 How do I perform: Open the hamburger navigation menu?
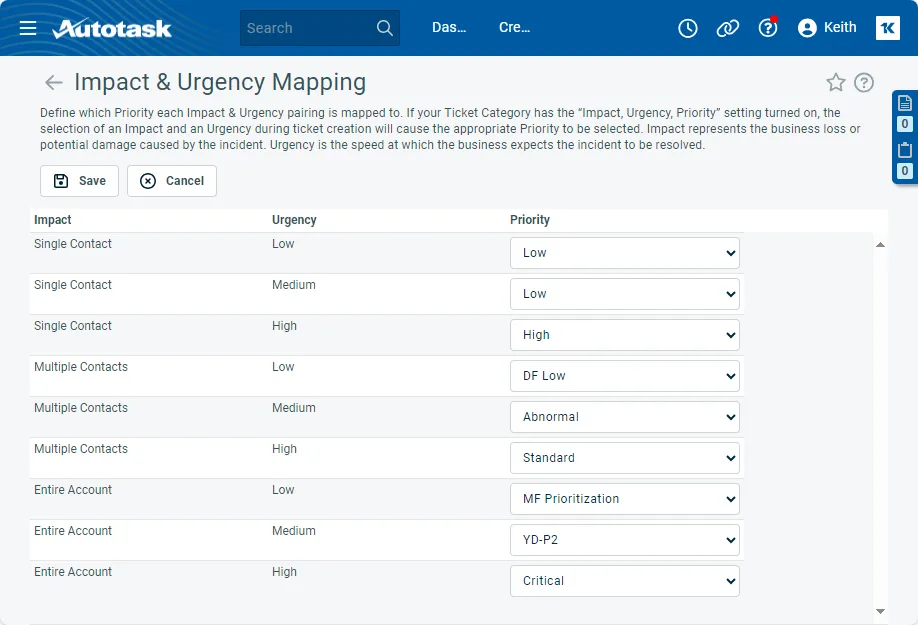point(28,28)
